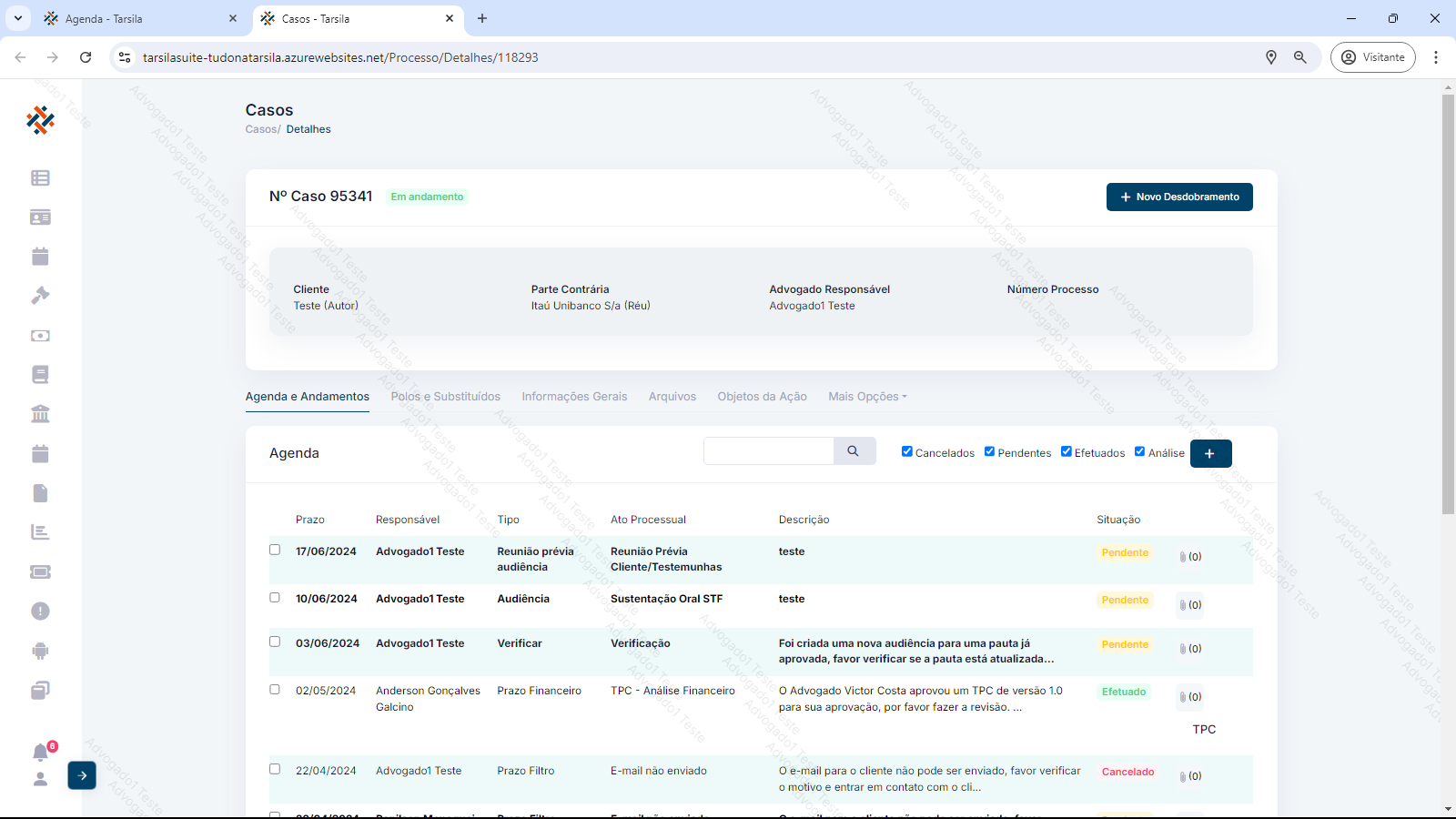This screenshot has width=1456, height=819.
Task: Click into the agenda search field
Action: (769, 451)
